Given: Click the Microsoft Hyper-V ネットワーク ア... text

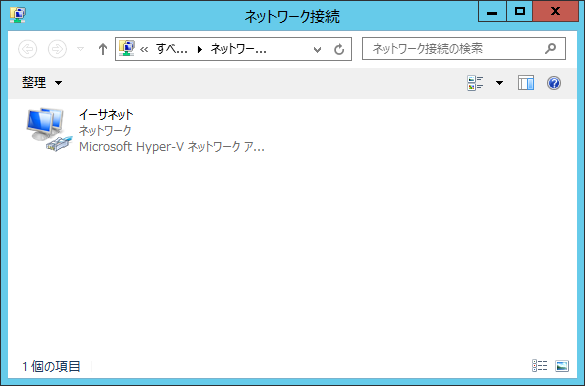Looking at the screenshot, I should [172, 147].
